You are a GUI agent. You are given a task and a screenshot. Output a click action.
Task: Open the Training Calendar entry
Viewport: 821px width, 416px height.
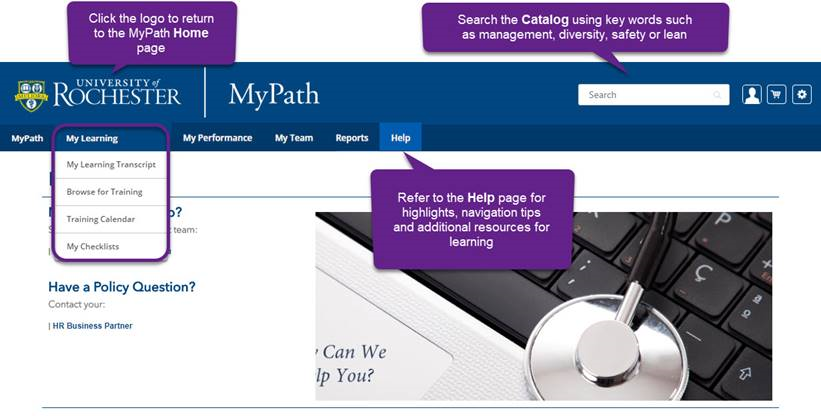click(101, 219)
